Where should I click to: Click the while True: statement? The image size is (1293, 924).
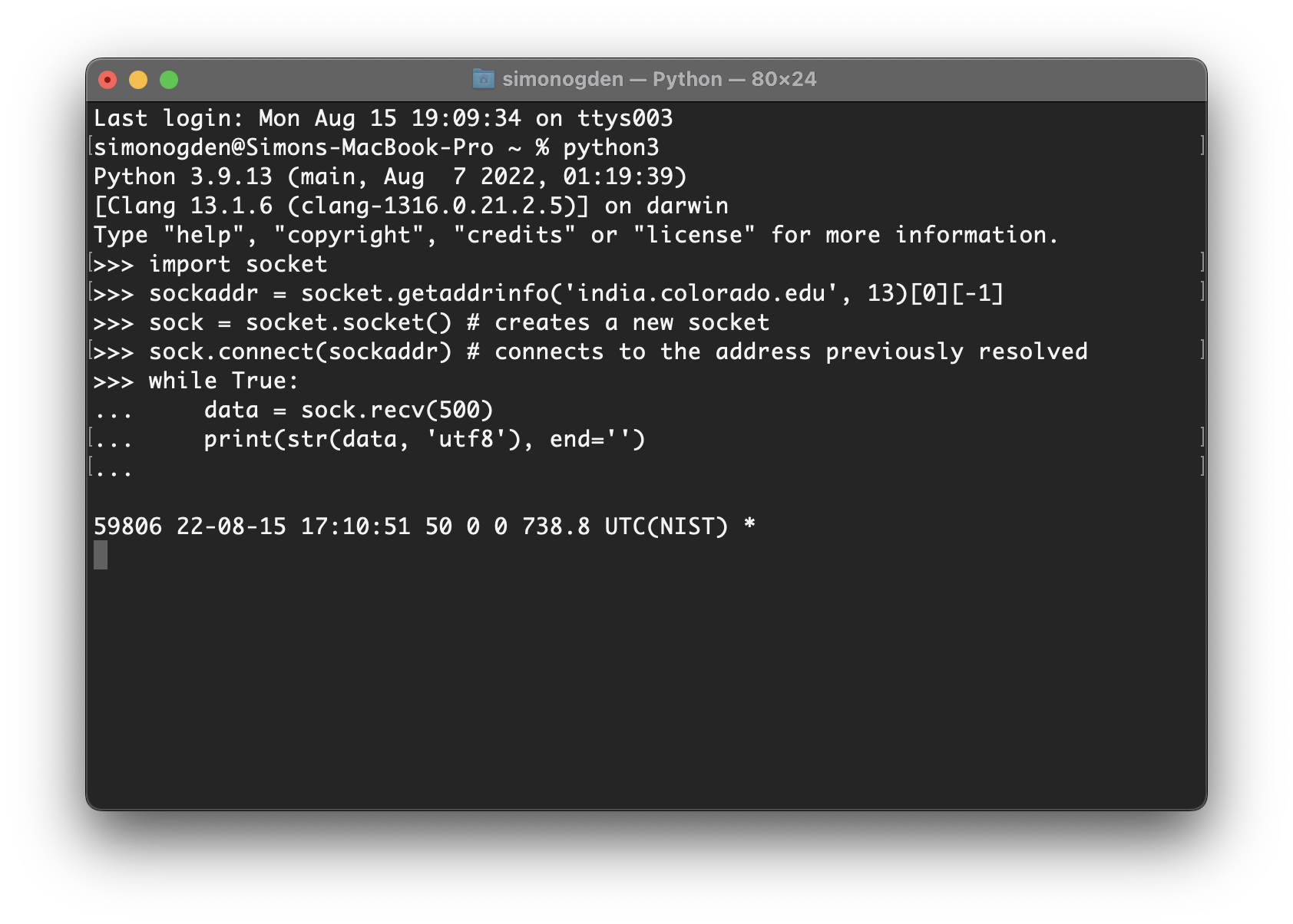223,381
